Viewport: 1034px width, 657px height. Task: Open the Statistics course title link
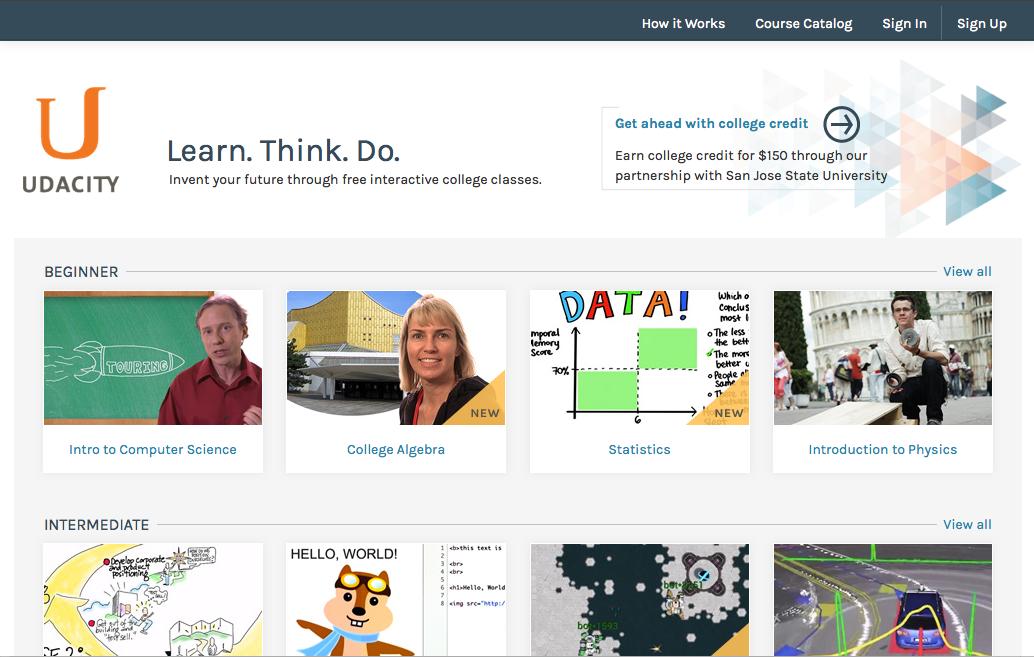tap(639, 449)
